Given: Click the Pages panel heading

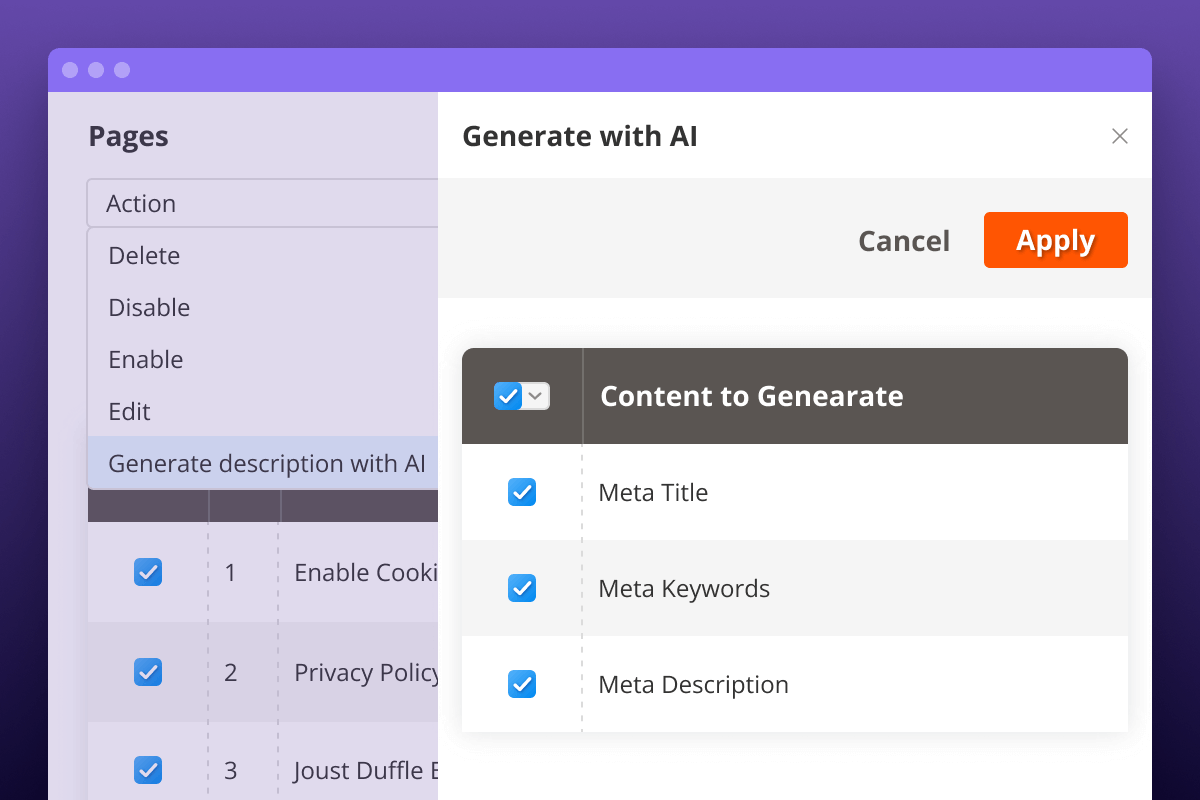Looking at the screenshot, I should 128,136.
